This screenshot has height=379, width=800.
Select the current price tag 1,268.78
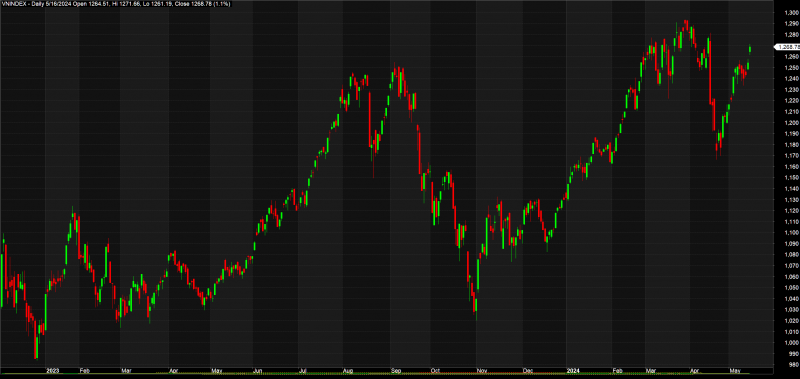pyautogui.click(x=788, y=47)
